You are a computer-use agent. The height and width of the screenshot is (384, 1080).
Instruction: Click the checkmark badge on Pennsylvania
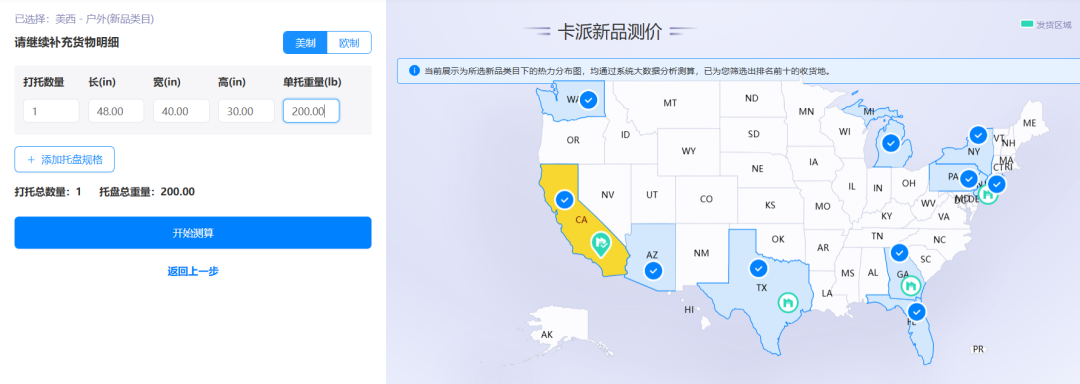point(969,179)
